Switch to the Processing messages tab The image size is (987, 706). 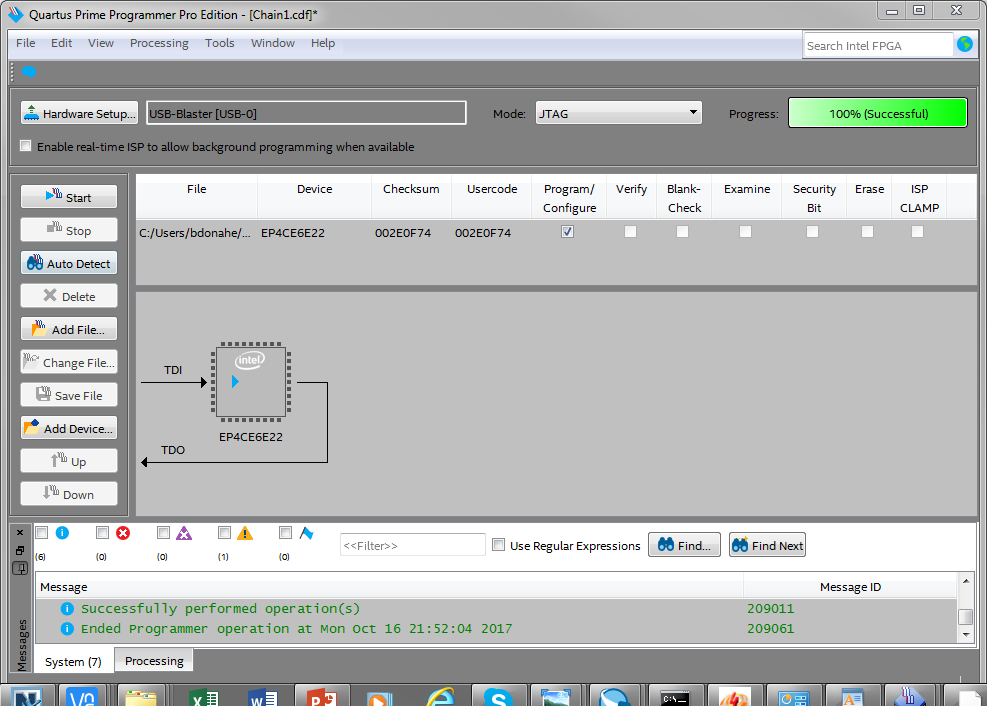pos(154,661)
